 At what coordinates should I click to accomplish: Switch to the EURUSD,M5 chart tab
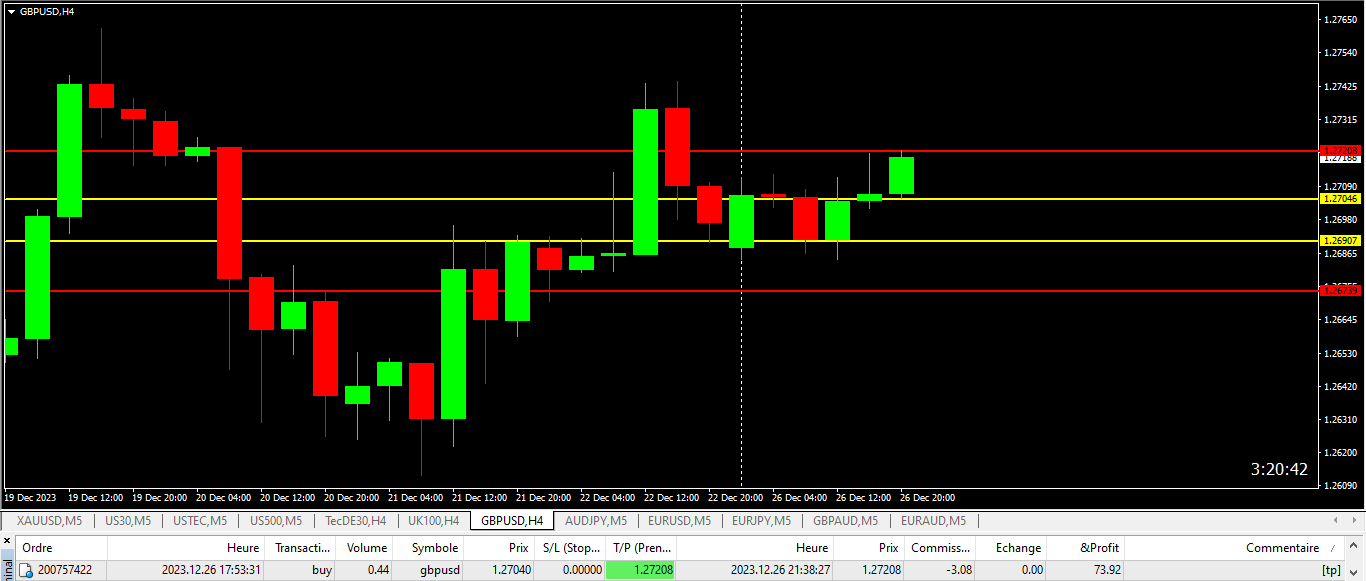click(679, 521)
